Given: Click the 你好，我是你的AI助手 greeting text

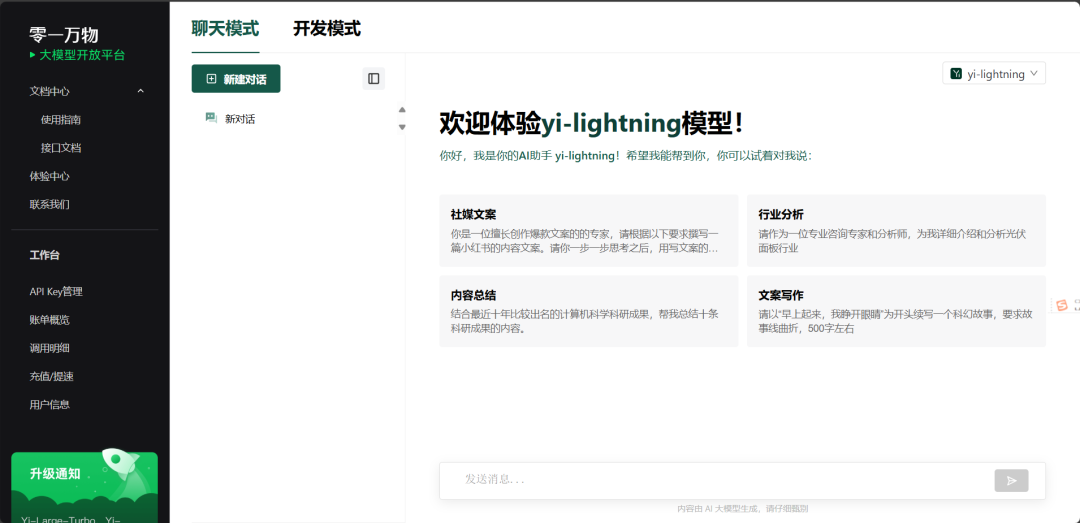Looking at the screenshot, I should pyautogui.click(x=625, y=156).
